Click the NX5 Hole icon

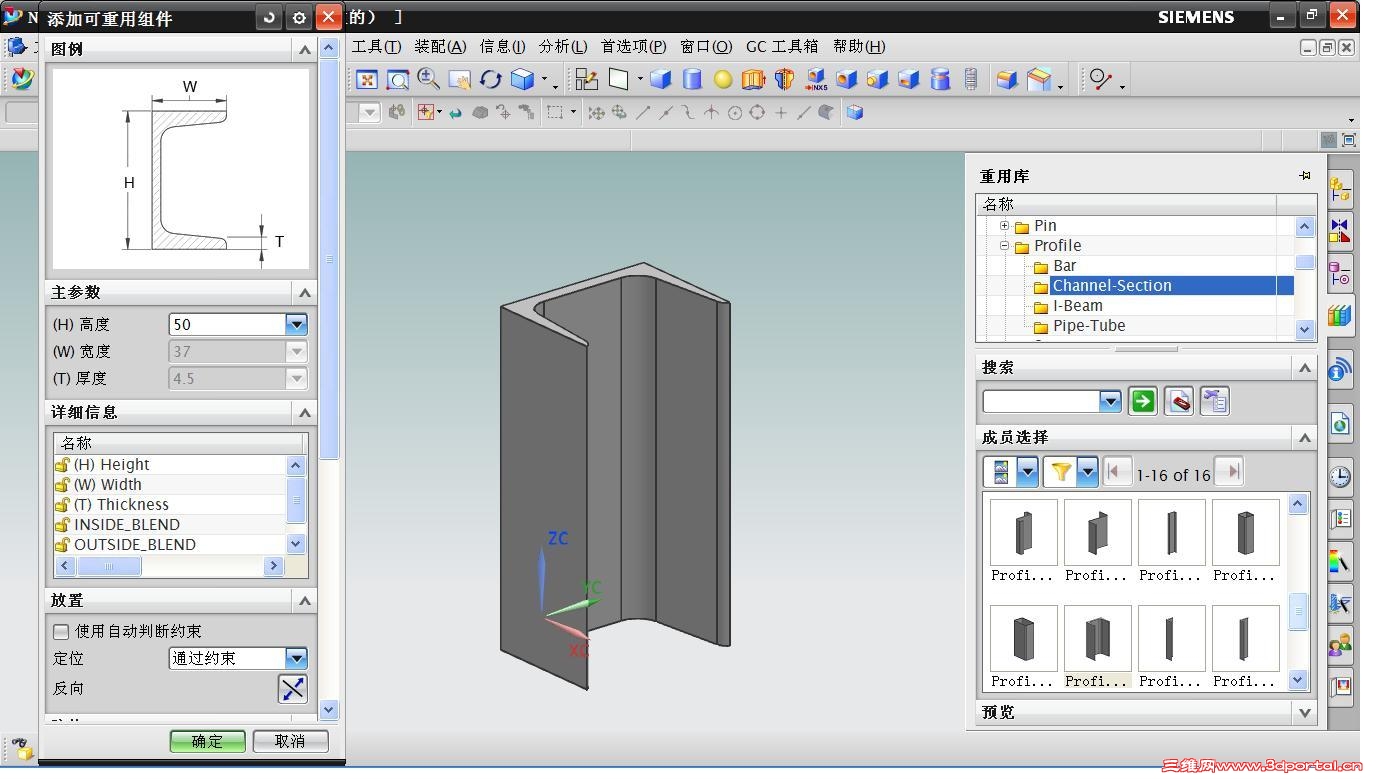click(816, 80)
